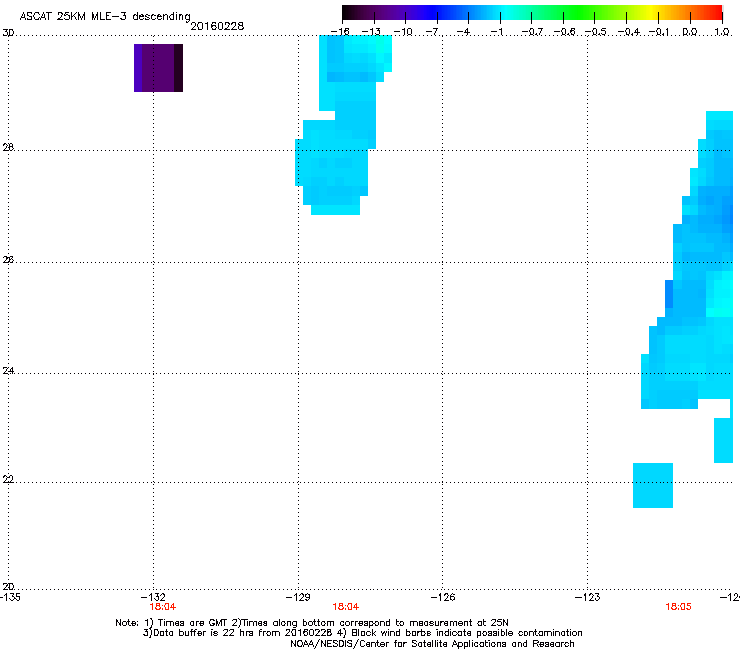Click the latitude label "20"
The image size is (740, 650).
click(x=8, y=586)
